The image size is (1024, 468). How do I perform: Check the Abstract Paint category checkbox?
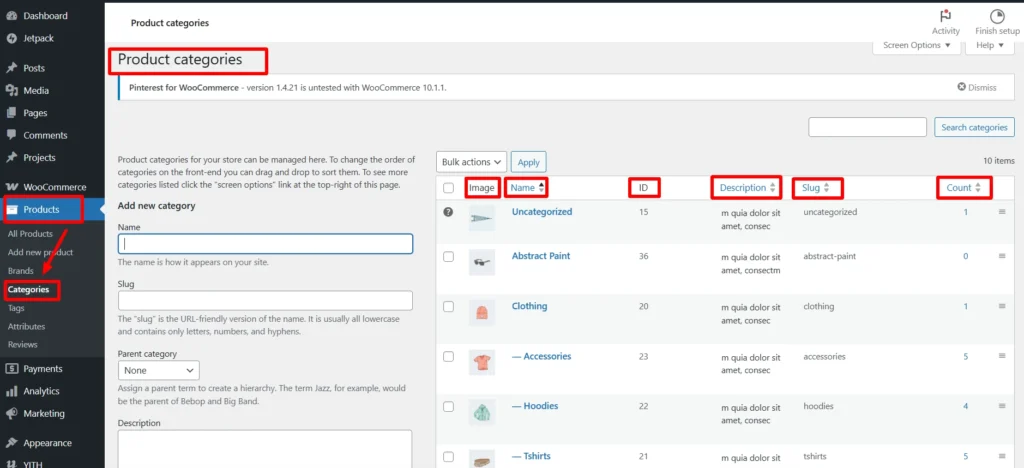448,257
